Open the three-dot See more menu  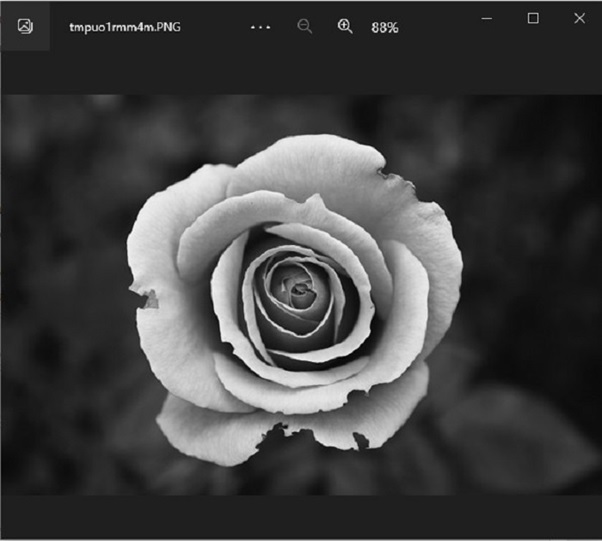tap(260, 27)
